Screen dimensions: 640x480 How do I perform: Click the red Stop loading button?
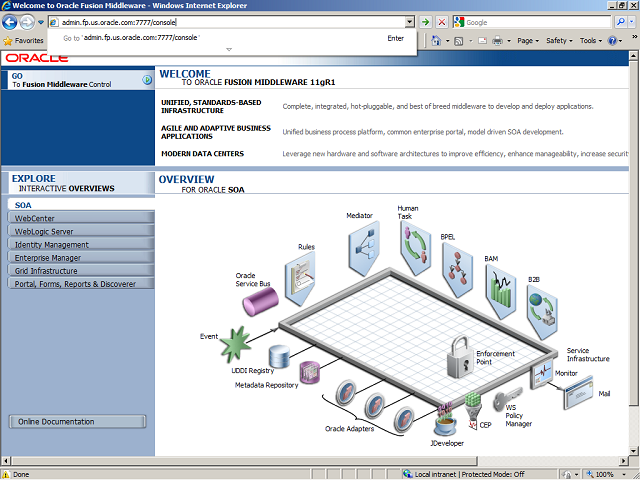pos(442,22)
